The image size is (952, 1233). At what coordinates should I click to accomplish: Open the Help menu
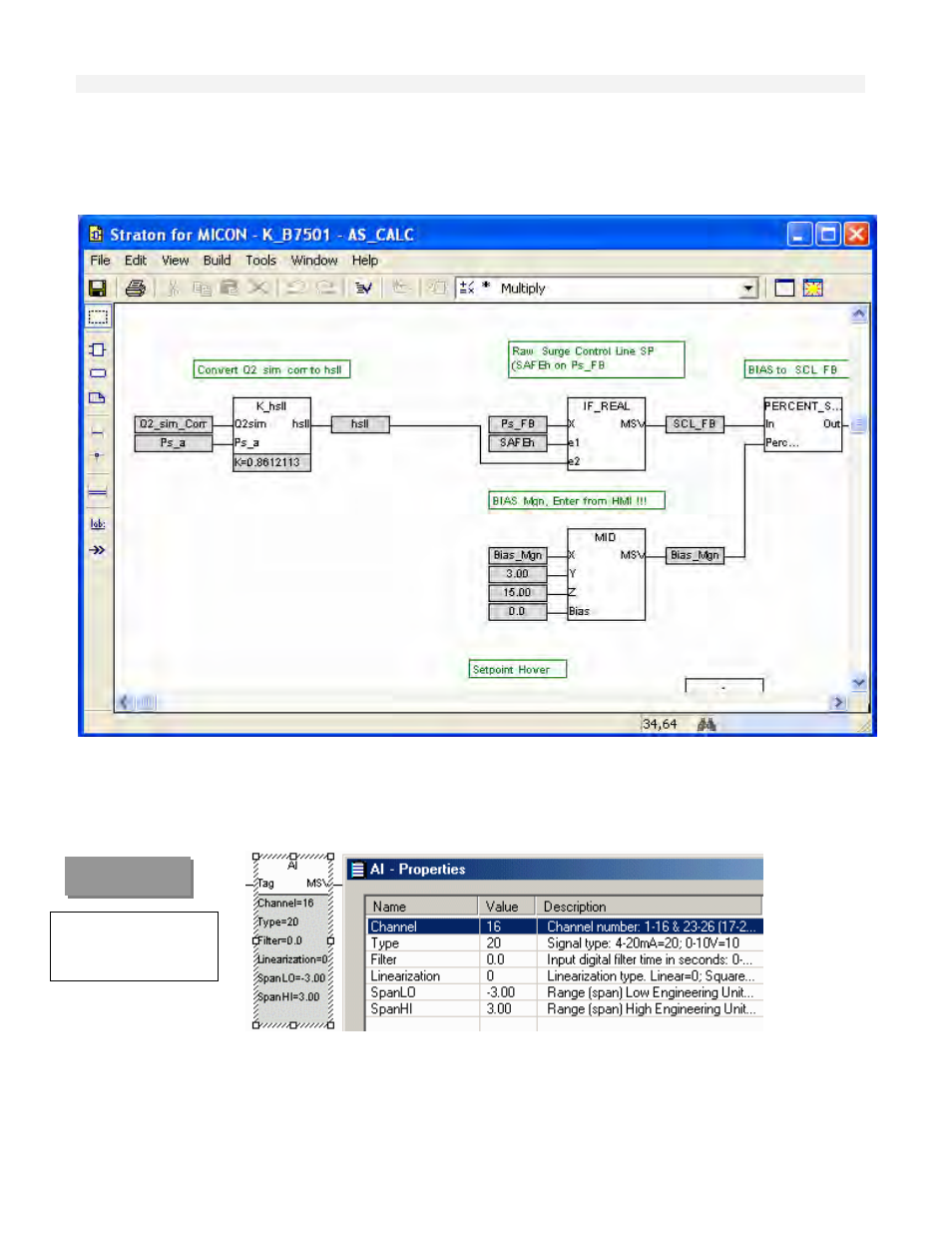tap(365, 261)
